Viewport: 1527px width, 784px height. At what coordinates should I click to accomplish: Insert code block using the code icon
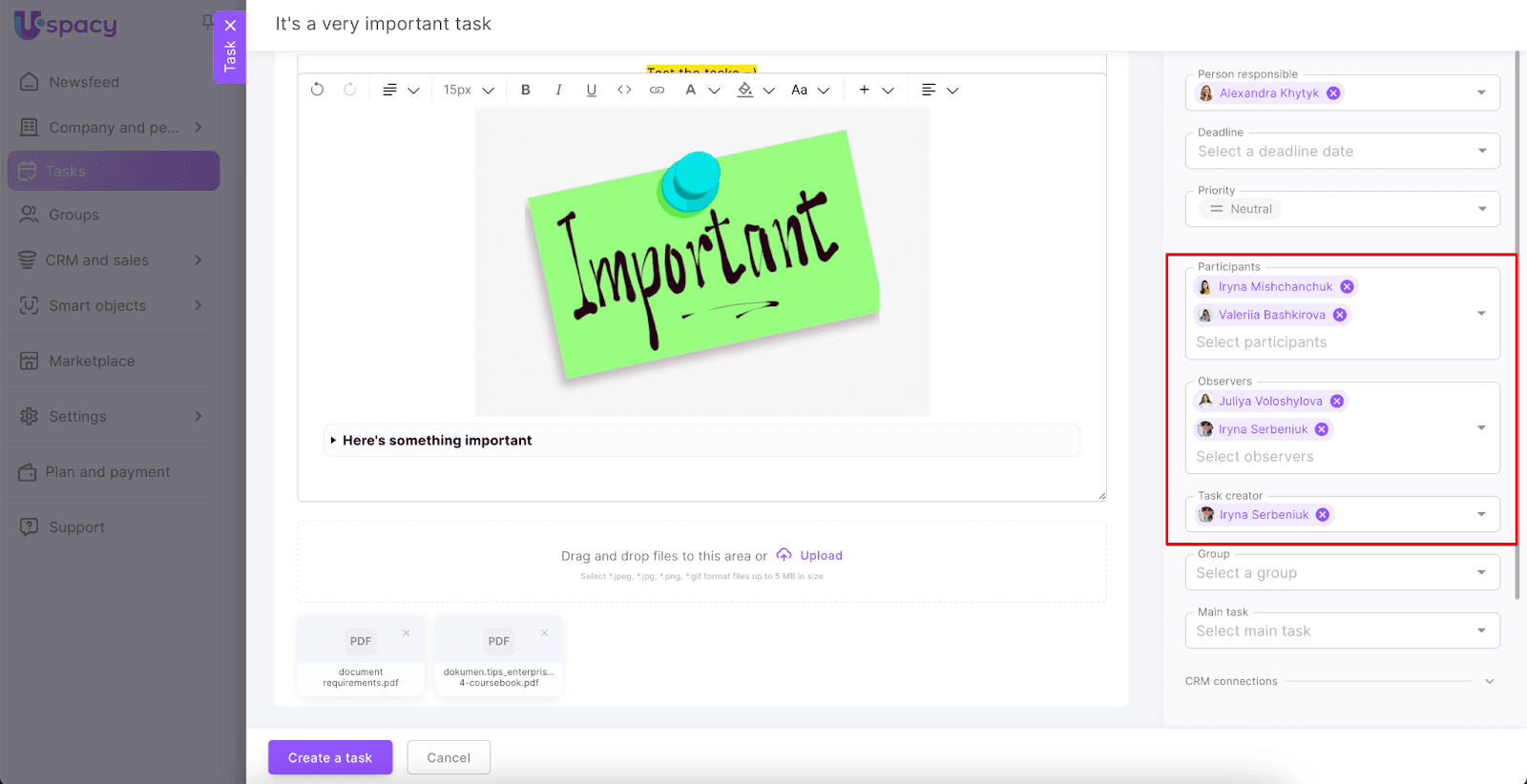[x=624, y=90]
